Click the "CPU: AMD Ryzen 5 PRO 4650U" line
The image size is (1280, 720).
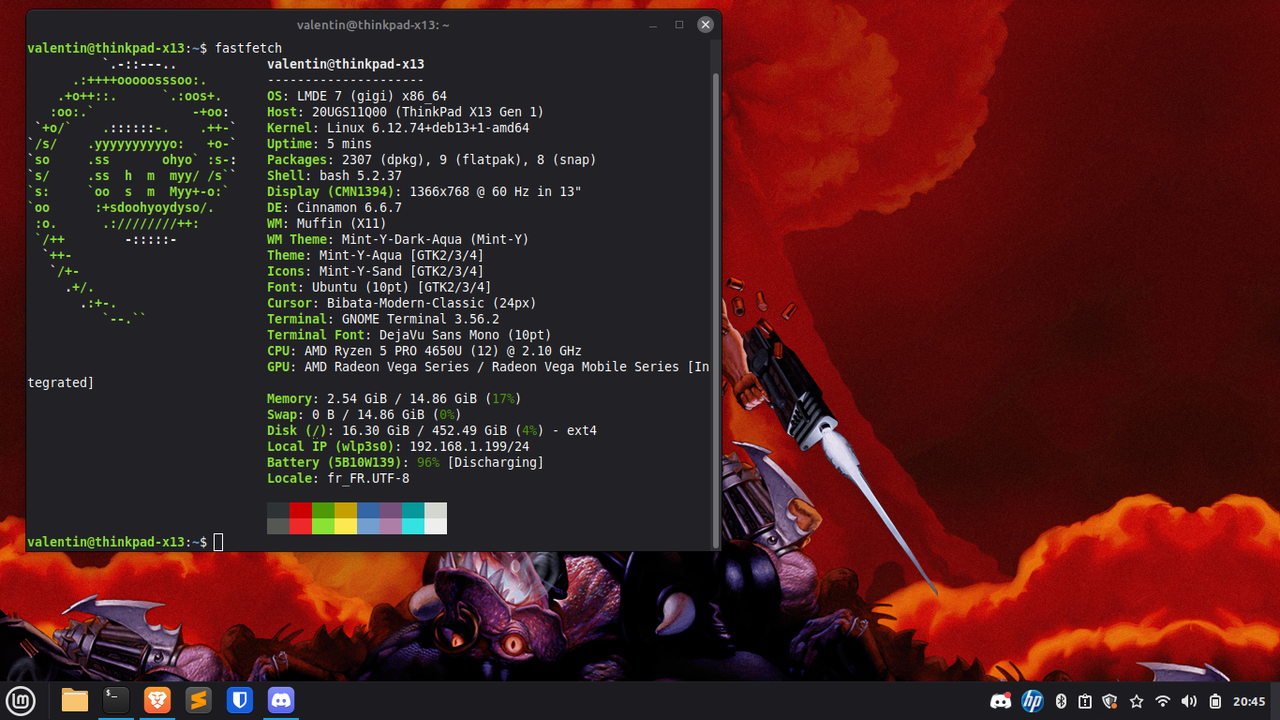(424, 352)
